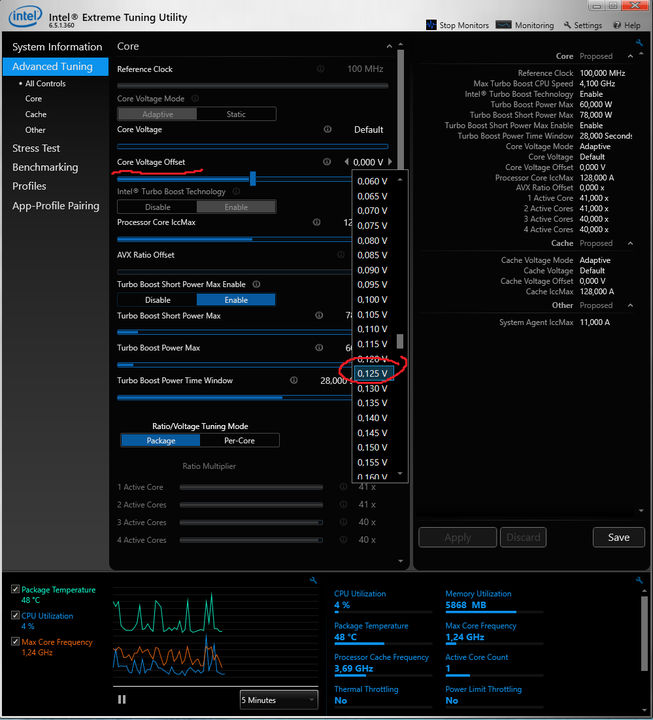Choose 0,060 V offset option
The image size is (653, 720).
coord(374,181)
